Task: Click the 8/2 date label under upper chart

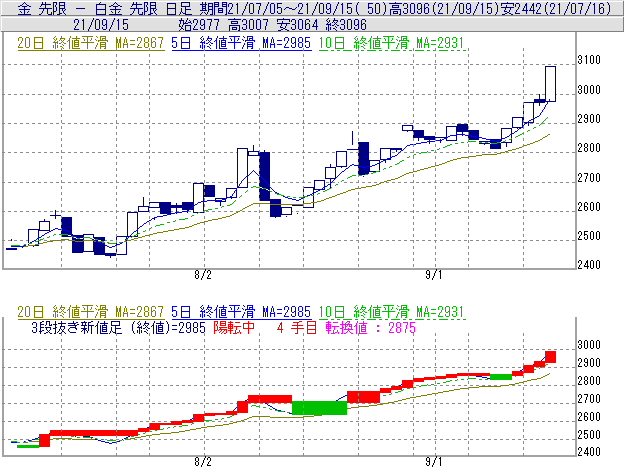Action: 203,275
